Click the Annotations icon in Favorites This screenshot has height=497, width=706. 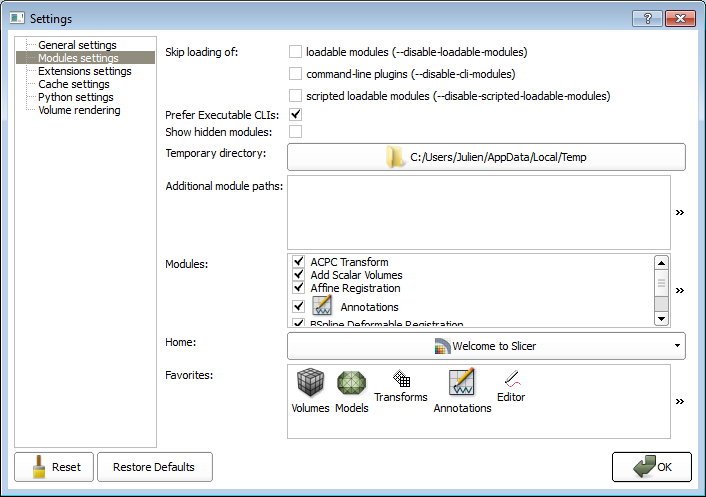[x=462, y=383]
